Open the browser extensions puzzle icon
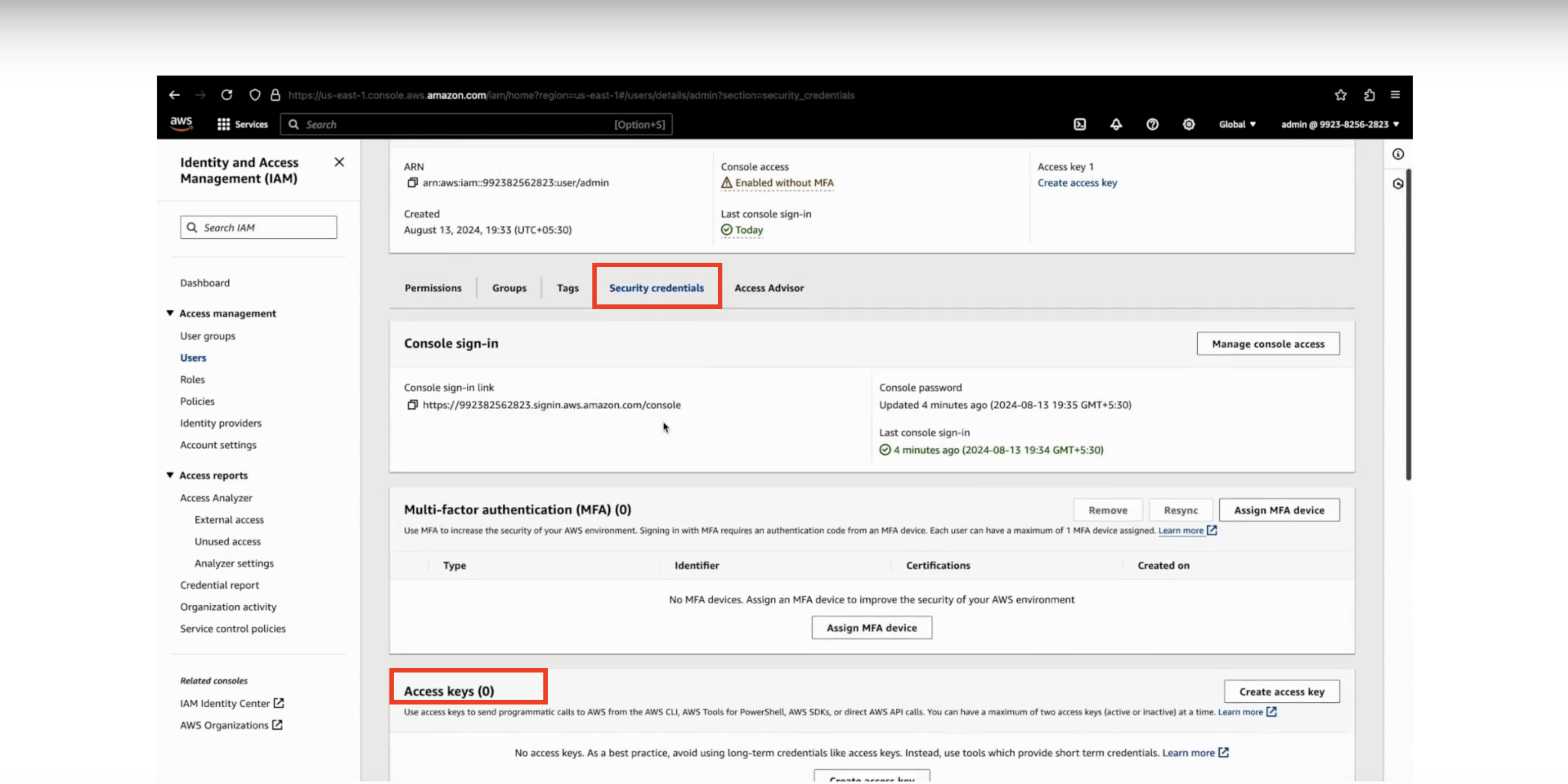The height and width of the screenshot is (784, 1568). [x=1369, y=95]
